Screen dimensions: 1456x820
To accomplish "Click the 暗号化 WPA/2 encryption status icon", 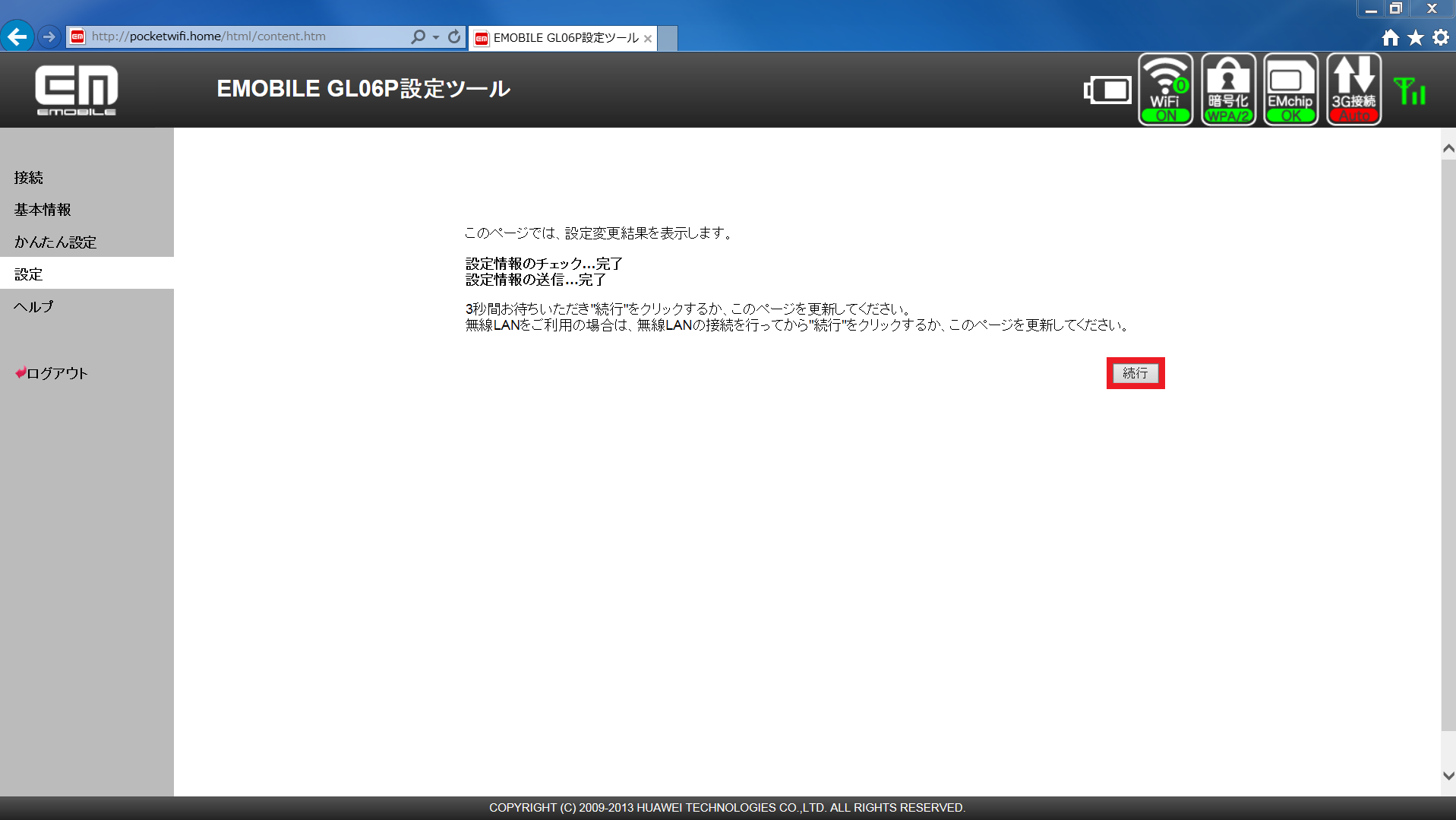I will [x=1228, y=89].
